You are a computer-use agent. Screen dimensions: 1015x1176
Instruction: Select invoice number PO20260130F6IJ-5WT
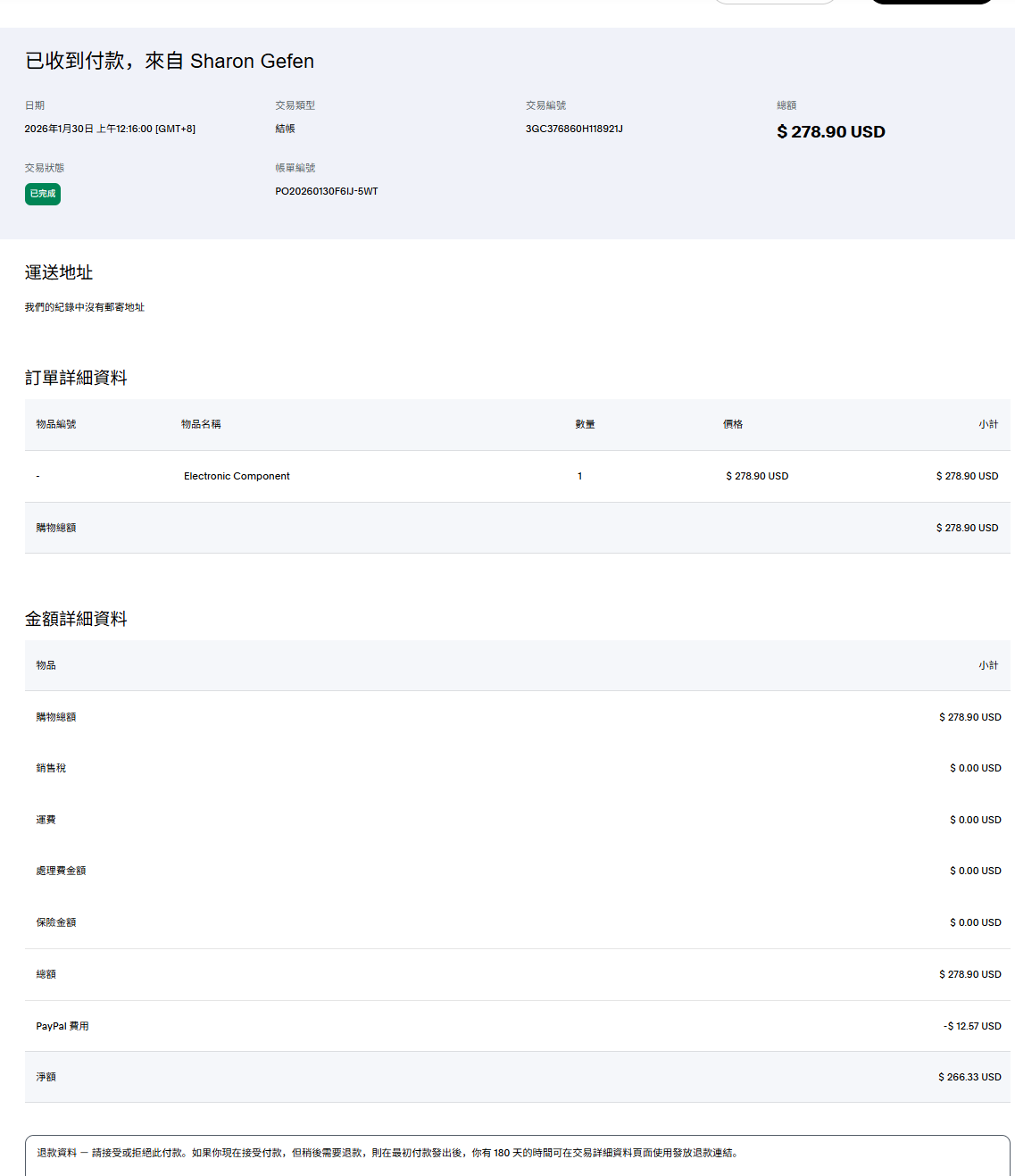tap(327, 191)
